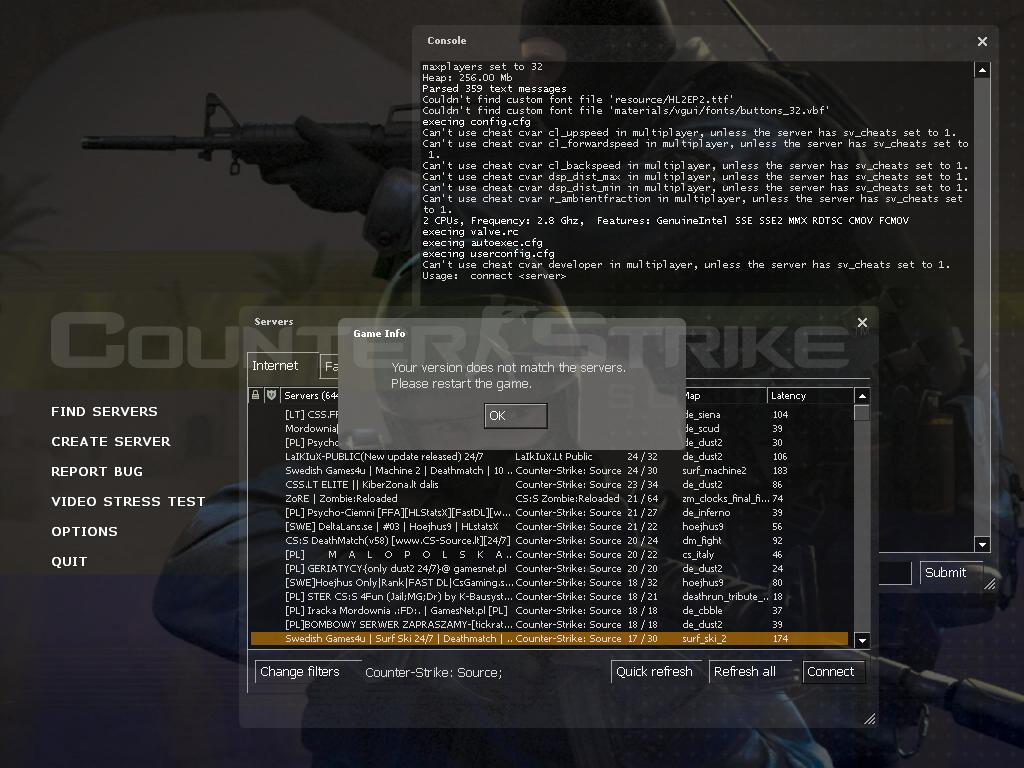
Task: Select the [PL] GERIATYCY dust2 server
Action: pyautogui.click(x=549, y=569)
